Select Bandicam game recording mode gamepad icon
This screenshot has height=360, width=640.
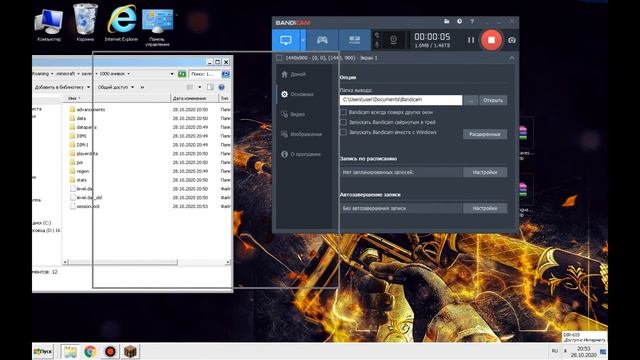[x=322, y=40]
